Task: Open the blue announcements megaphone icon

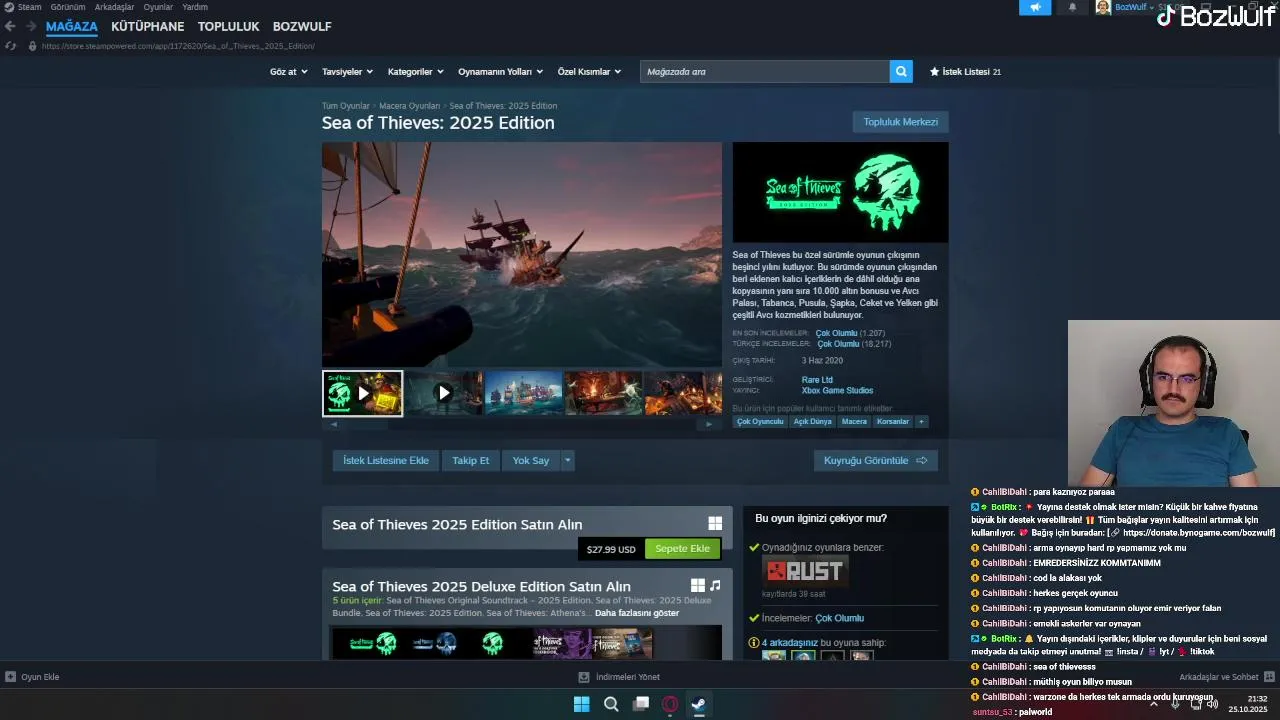Action: (1035, 7)
